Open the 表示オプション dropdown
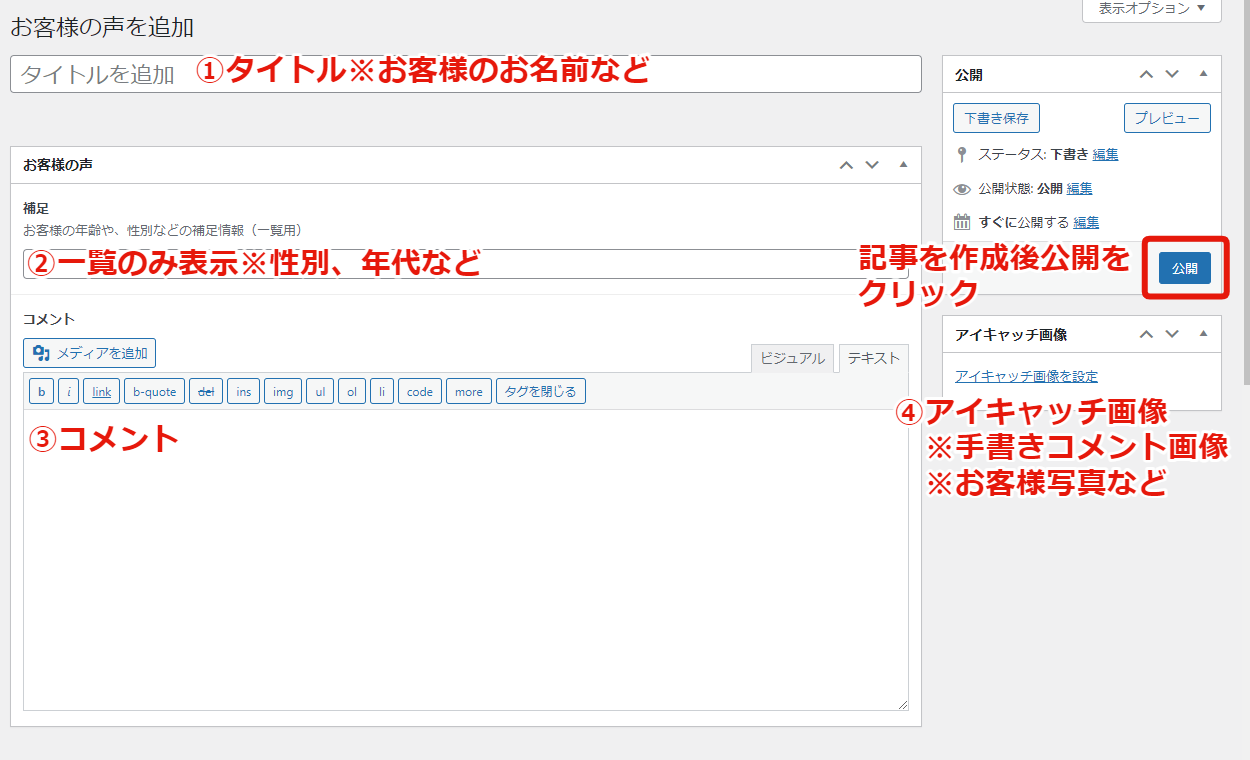 click(1152, 8)
